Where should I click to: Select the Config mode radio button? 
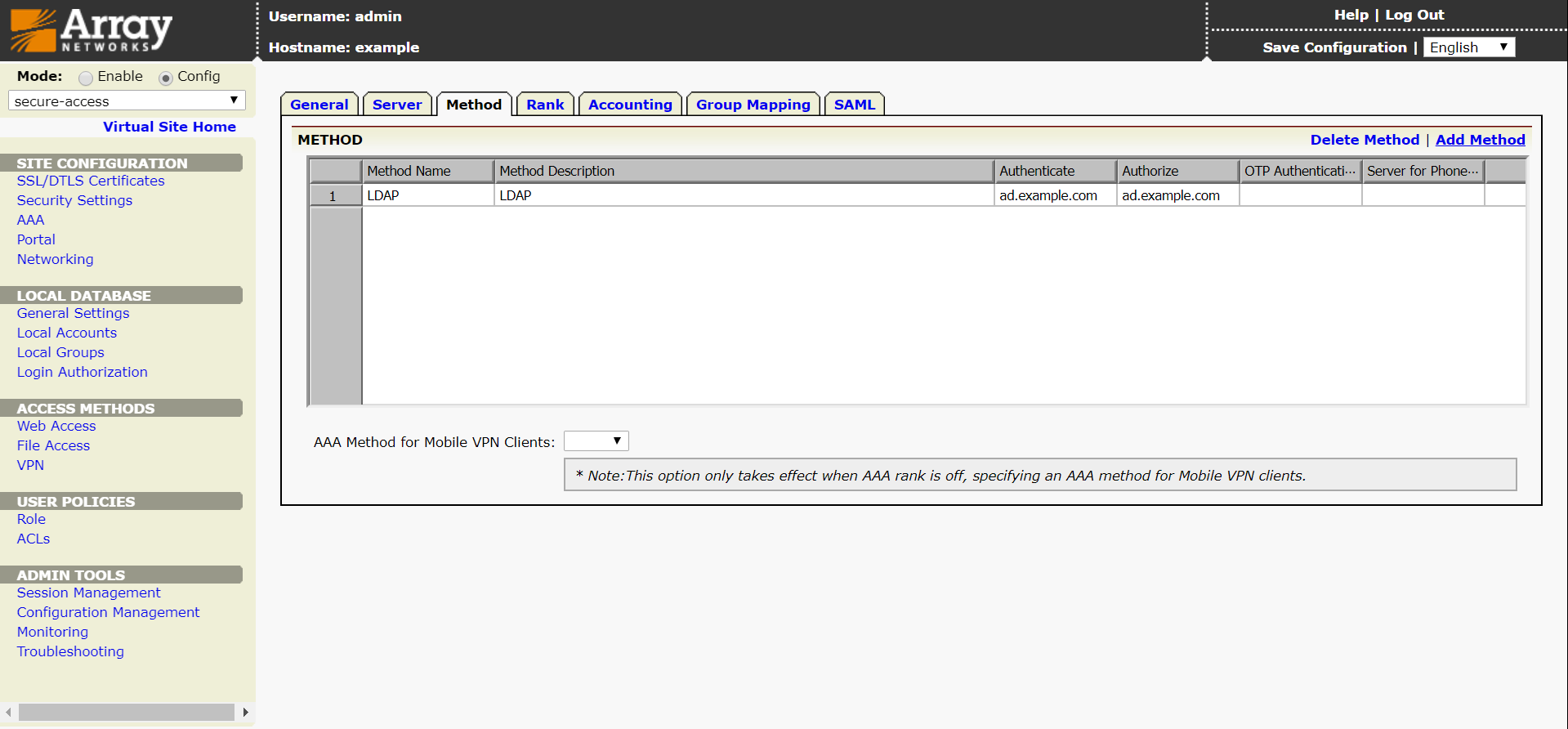(x=166, y=78)
